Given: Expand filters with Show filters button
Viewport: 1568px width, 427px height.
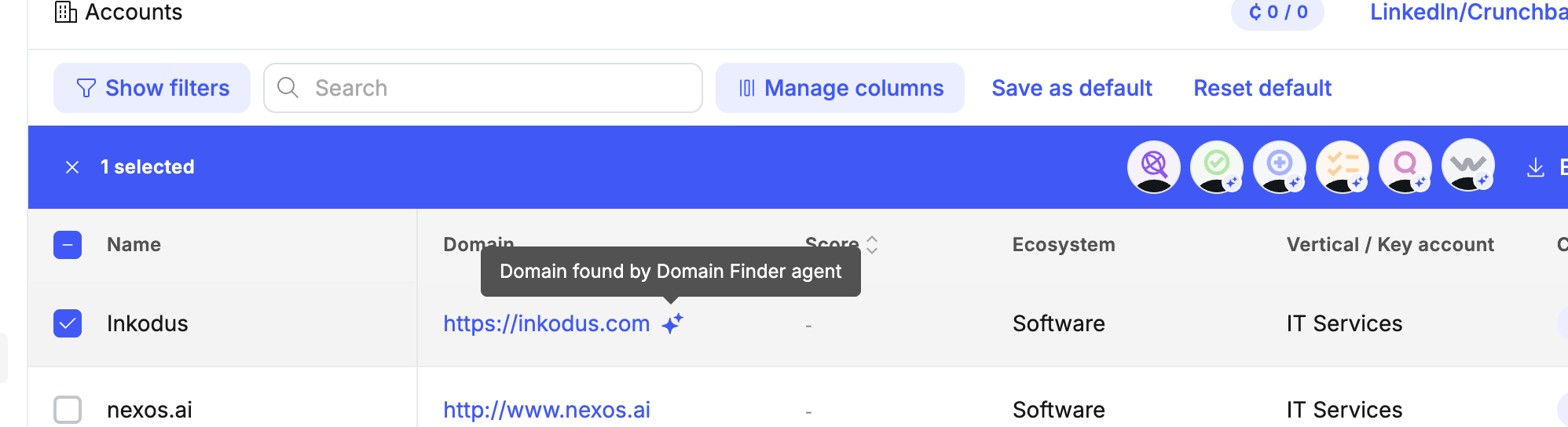Looking at the screenshot, I should pyautogui.click(x=152, y=88).
